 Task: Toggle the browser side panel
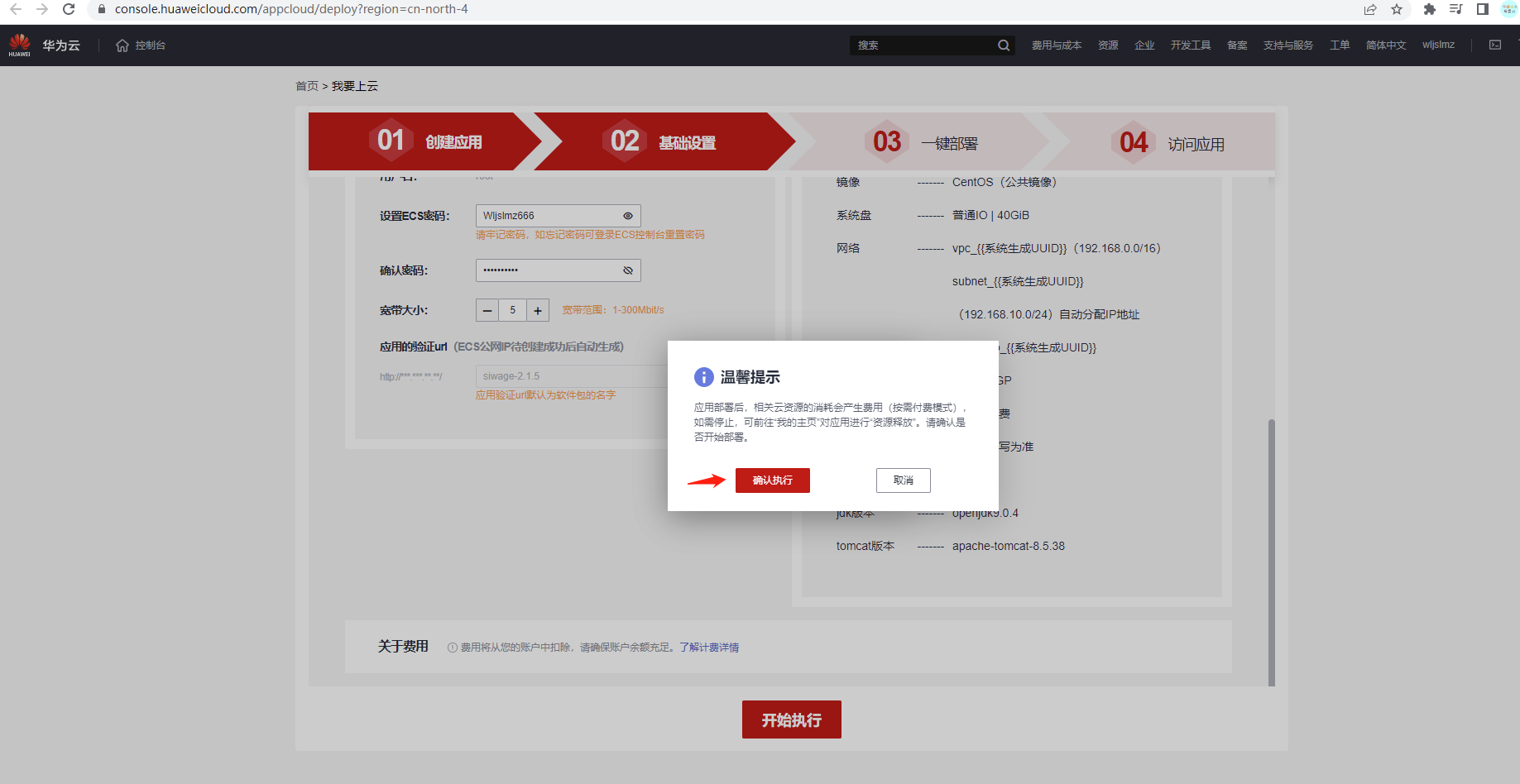tap(1483, 9)
